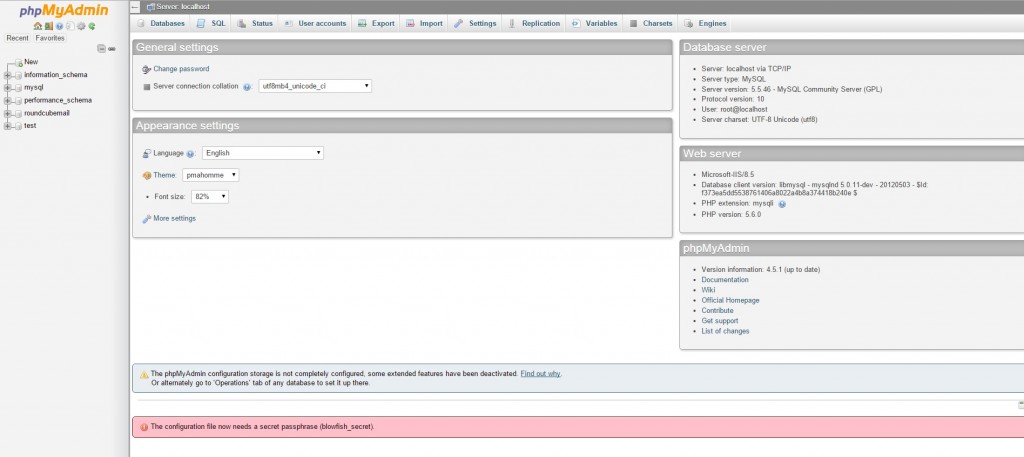Click the Find out why link
The width and height of the screenshot is (1024, 457).
click(540, 373)
